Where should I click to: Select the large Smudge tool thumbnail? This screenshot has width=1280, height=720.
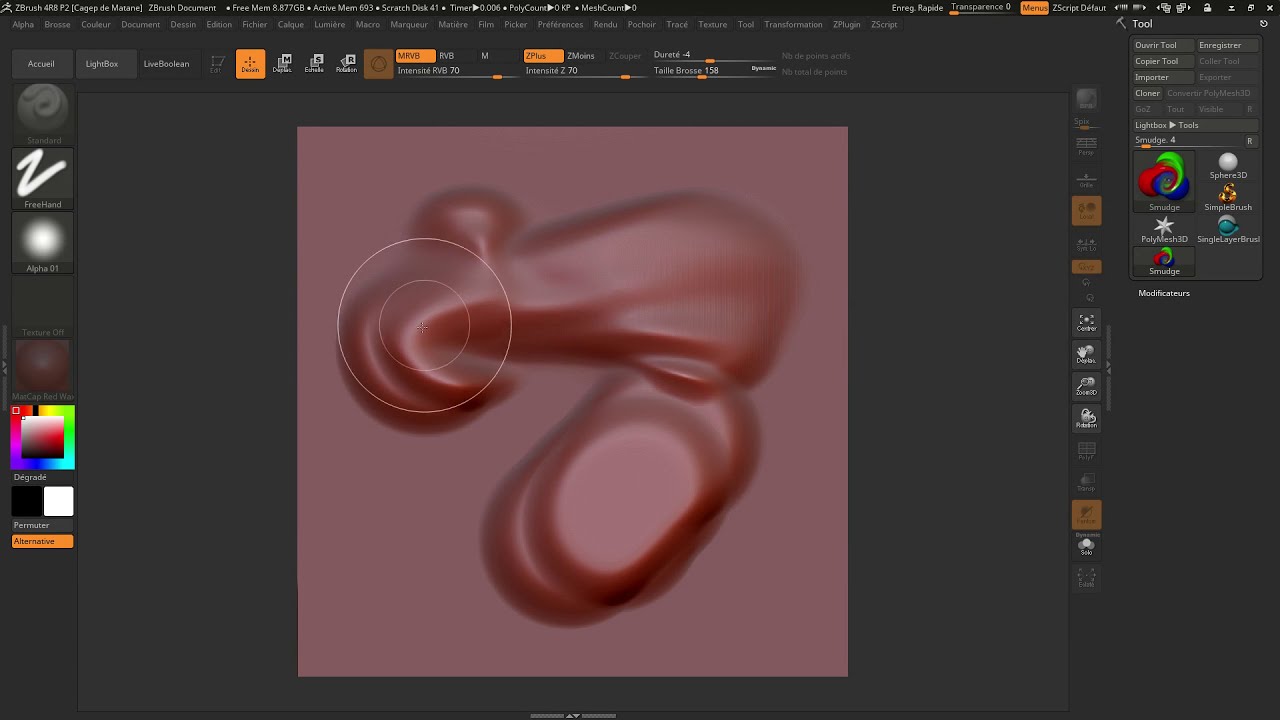click(1164, 181)
